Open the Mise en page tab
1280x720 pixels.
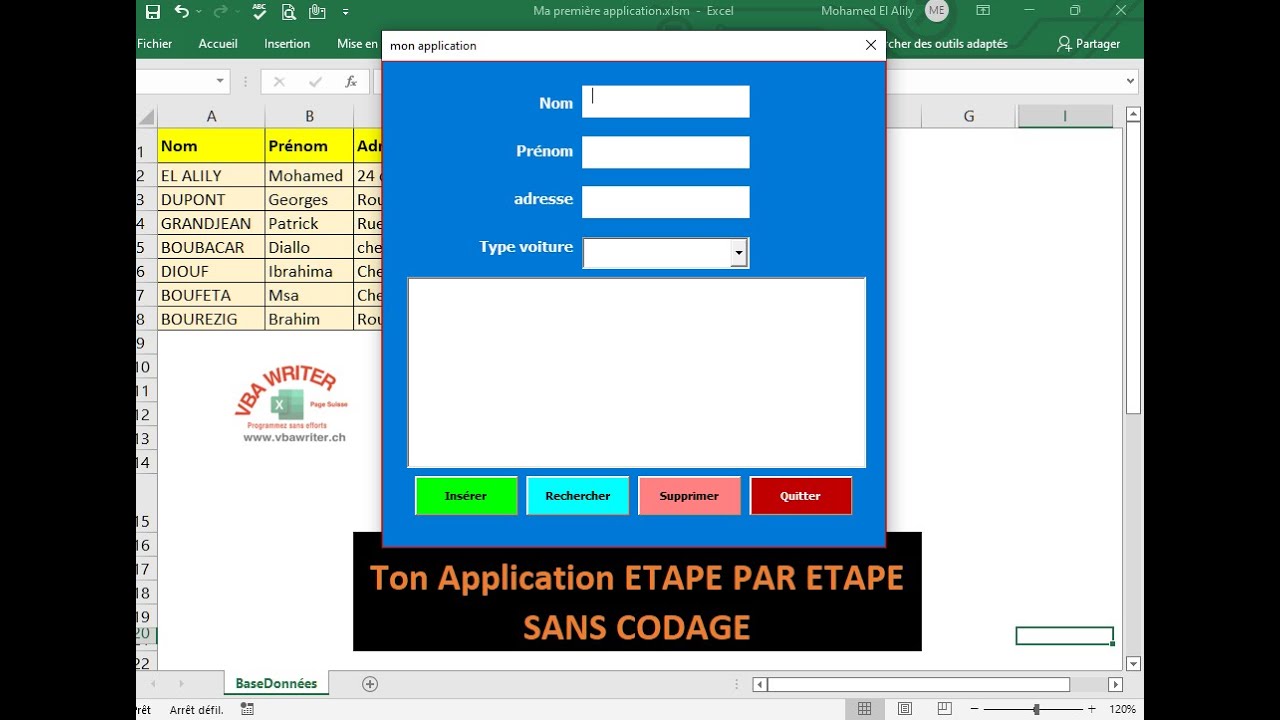pyautogui.click(x=357, y=44)
